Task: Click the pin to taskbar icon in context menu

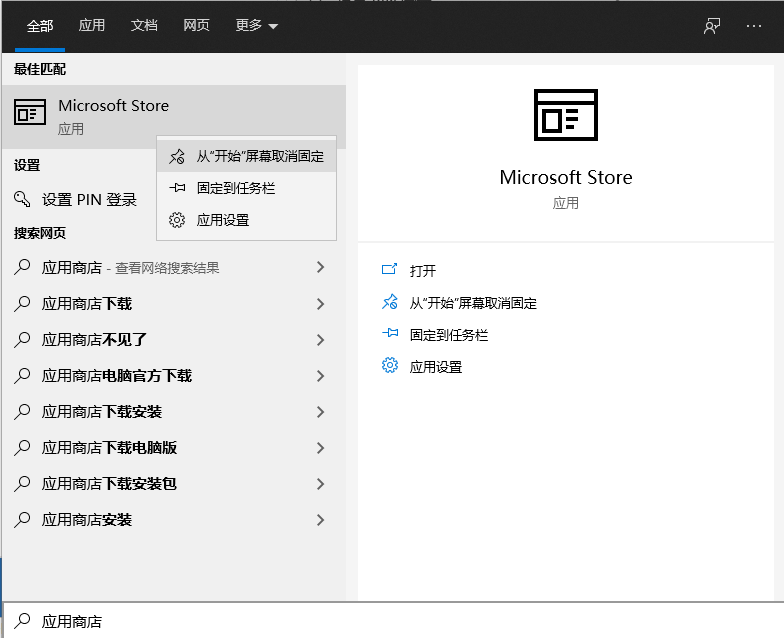Action: [x=177, y=188]
